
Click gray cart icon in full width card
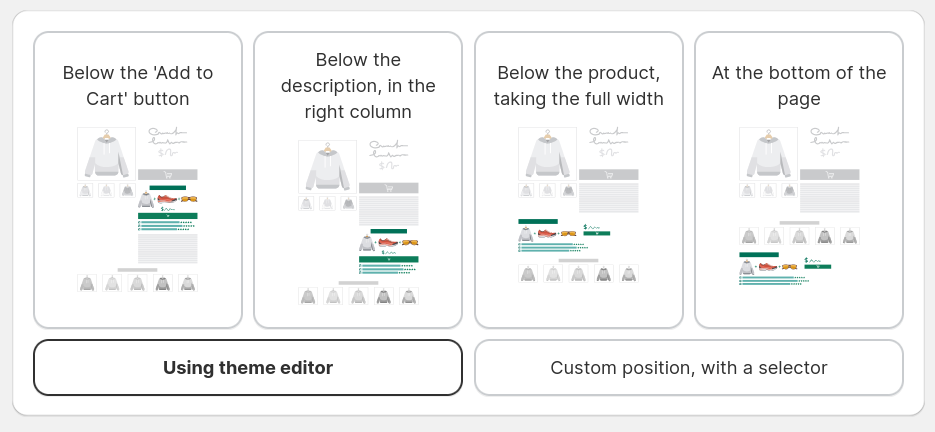pos(608,175)
